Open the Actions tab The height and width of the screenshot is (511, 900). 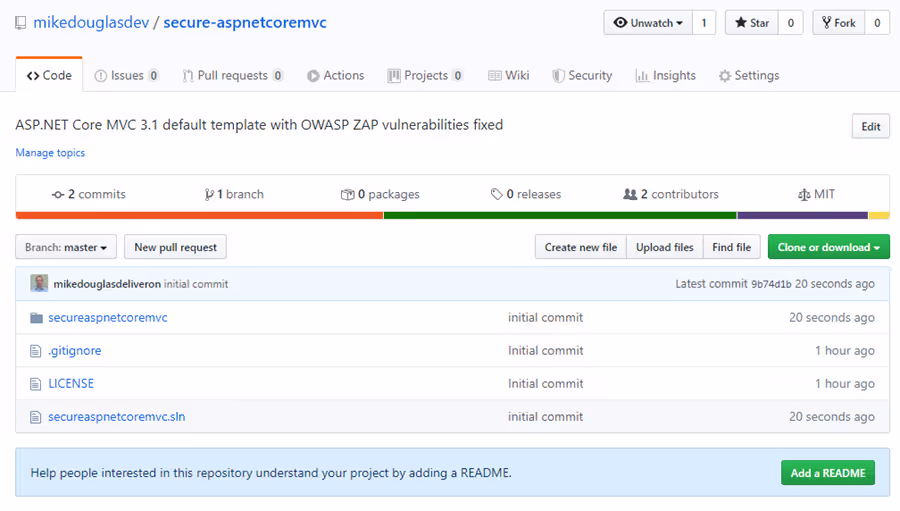coord(335,75)
